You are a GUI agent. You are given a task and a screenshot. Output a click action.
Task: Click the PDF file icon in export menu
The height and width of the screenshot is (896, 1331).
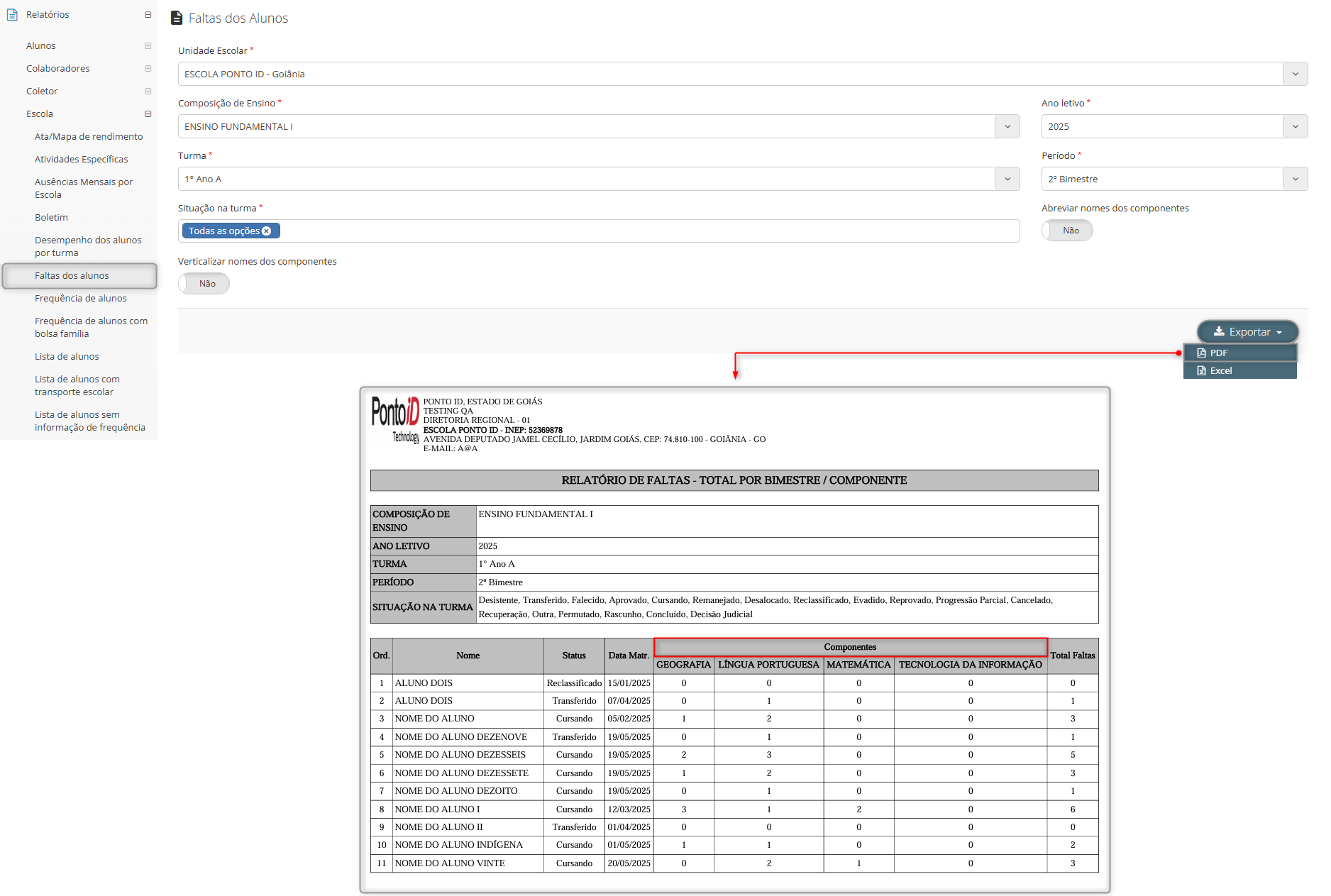click(1201, 353)
